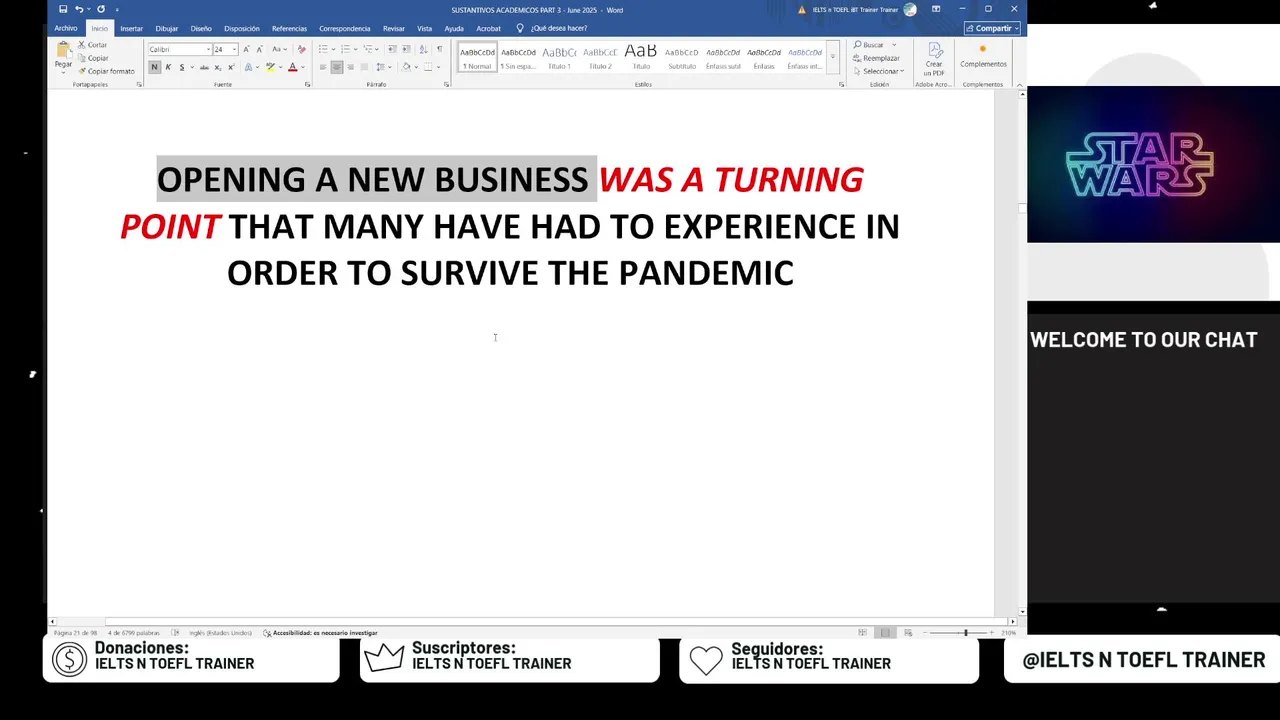Toggle show paragraph marks pilcrow

439,49
